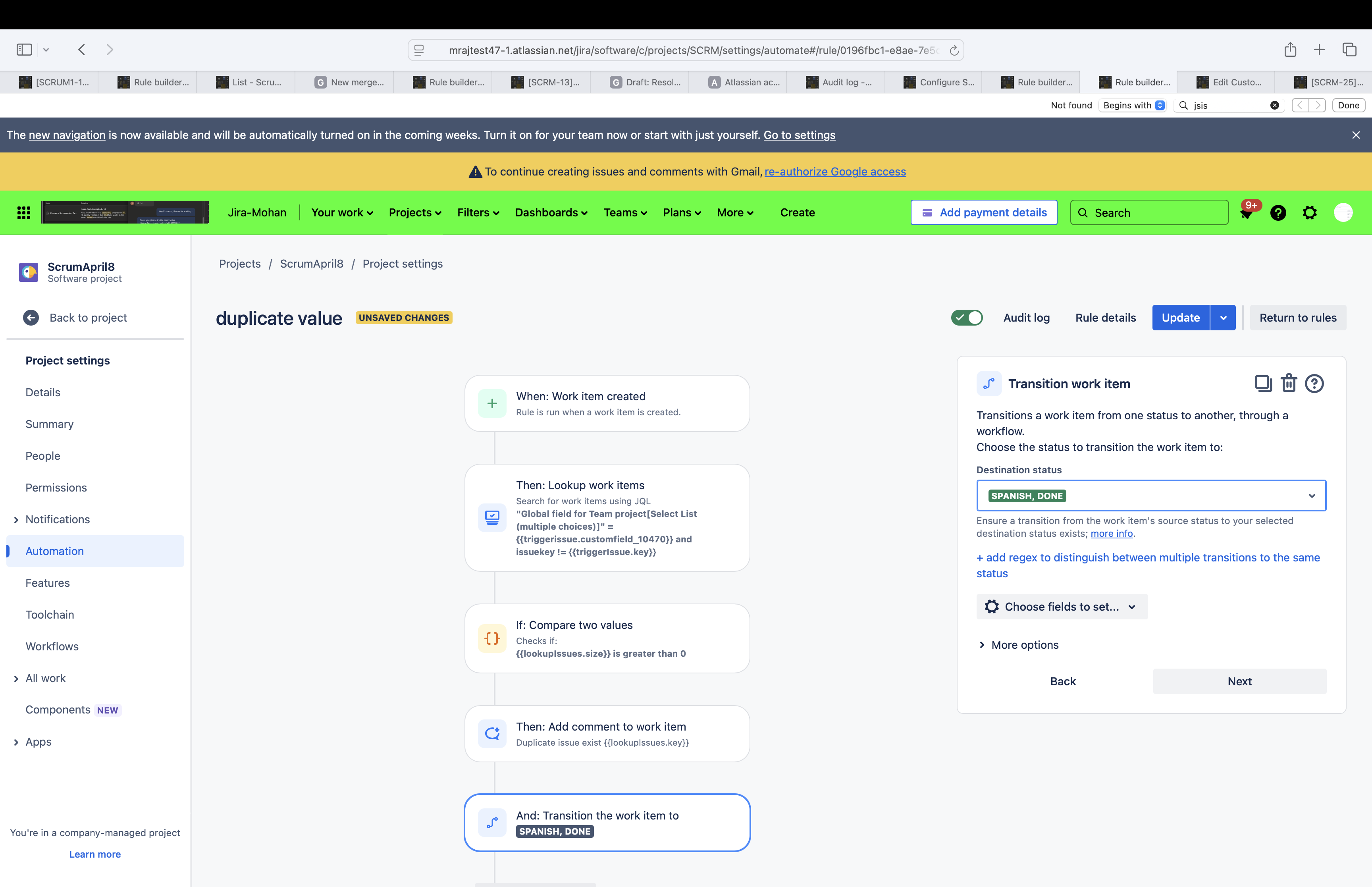Screen dimensions: 1372x887
Task: Click the Safari share icon
Action: tap(1290, 50)
